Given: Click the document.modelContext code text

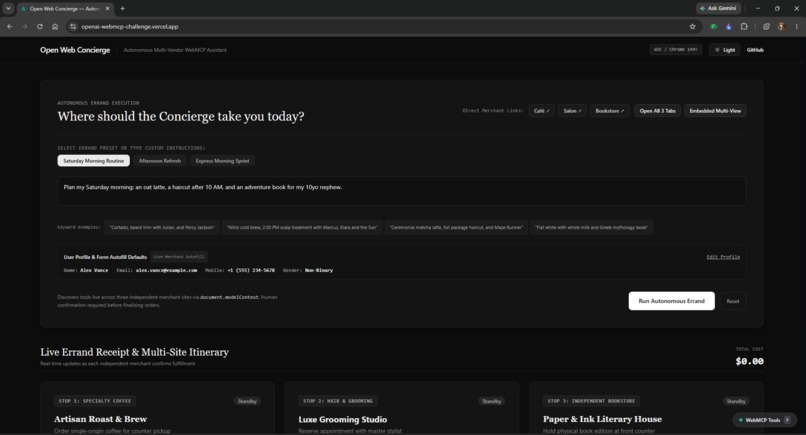Looking at the screenshot, I should 229,297.
